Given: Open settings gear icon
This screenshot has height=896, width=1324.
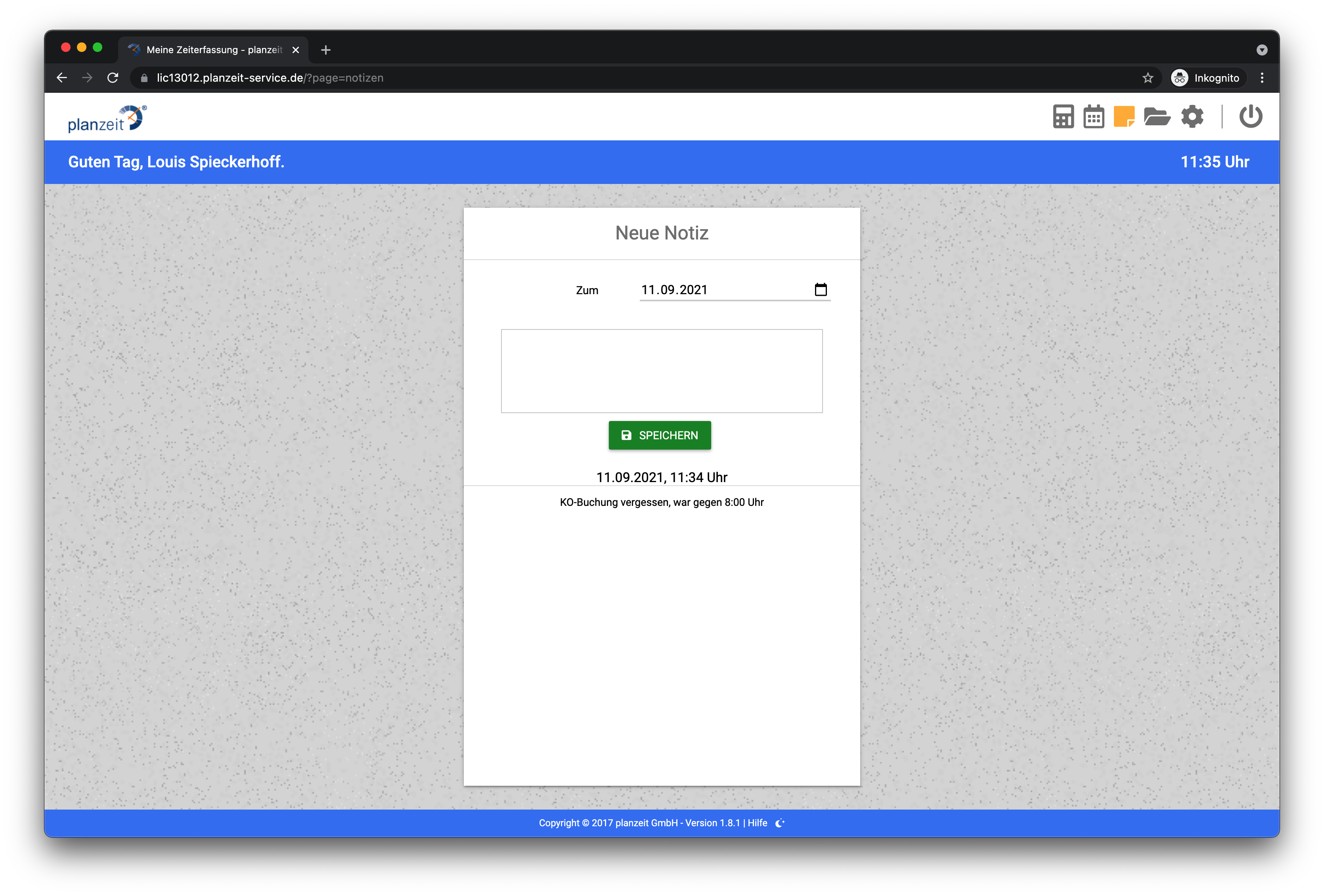Looking at the screenshot, I should [x=1192, y=117].
